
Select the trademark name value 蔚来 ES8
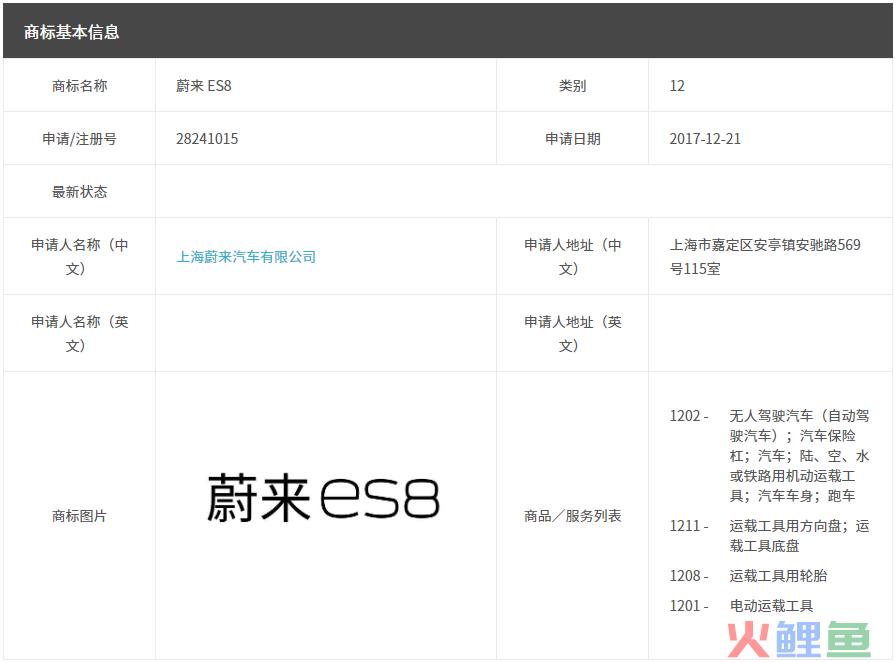pos(204,86)
